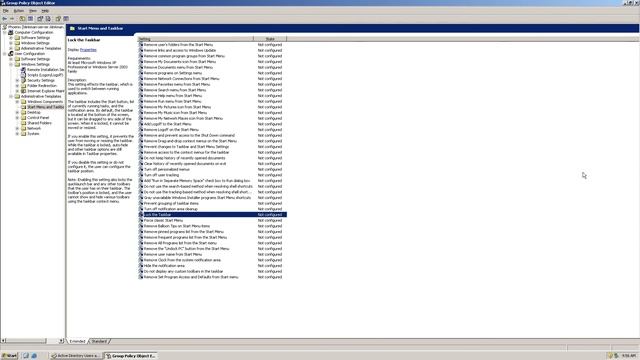This screenshot has height=360, width=640.
Task: Sort by the State column header
Action: coord(270,39)
